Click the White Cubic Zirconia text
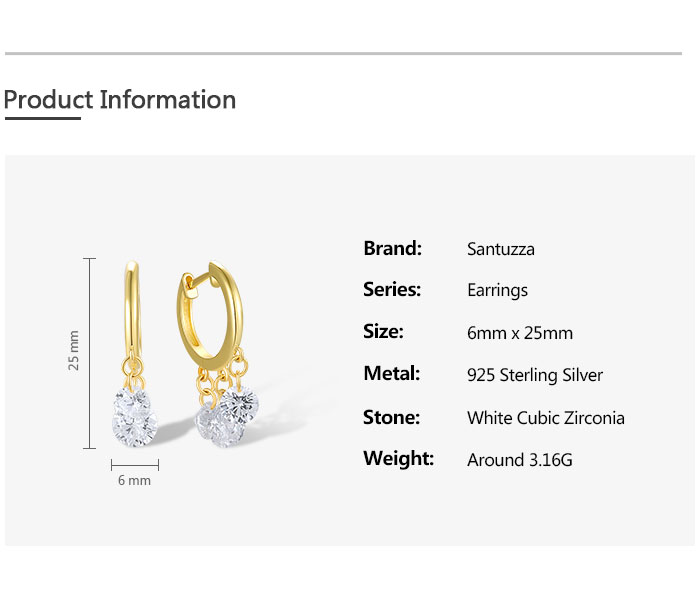This screenshot has height=596, width=700. tap(545, 418)
